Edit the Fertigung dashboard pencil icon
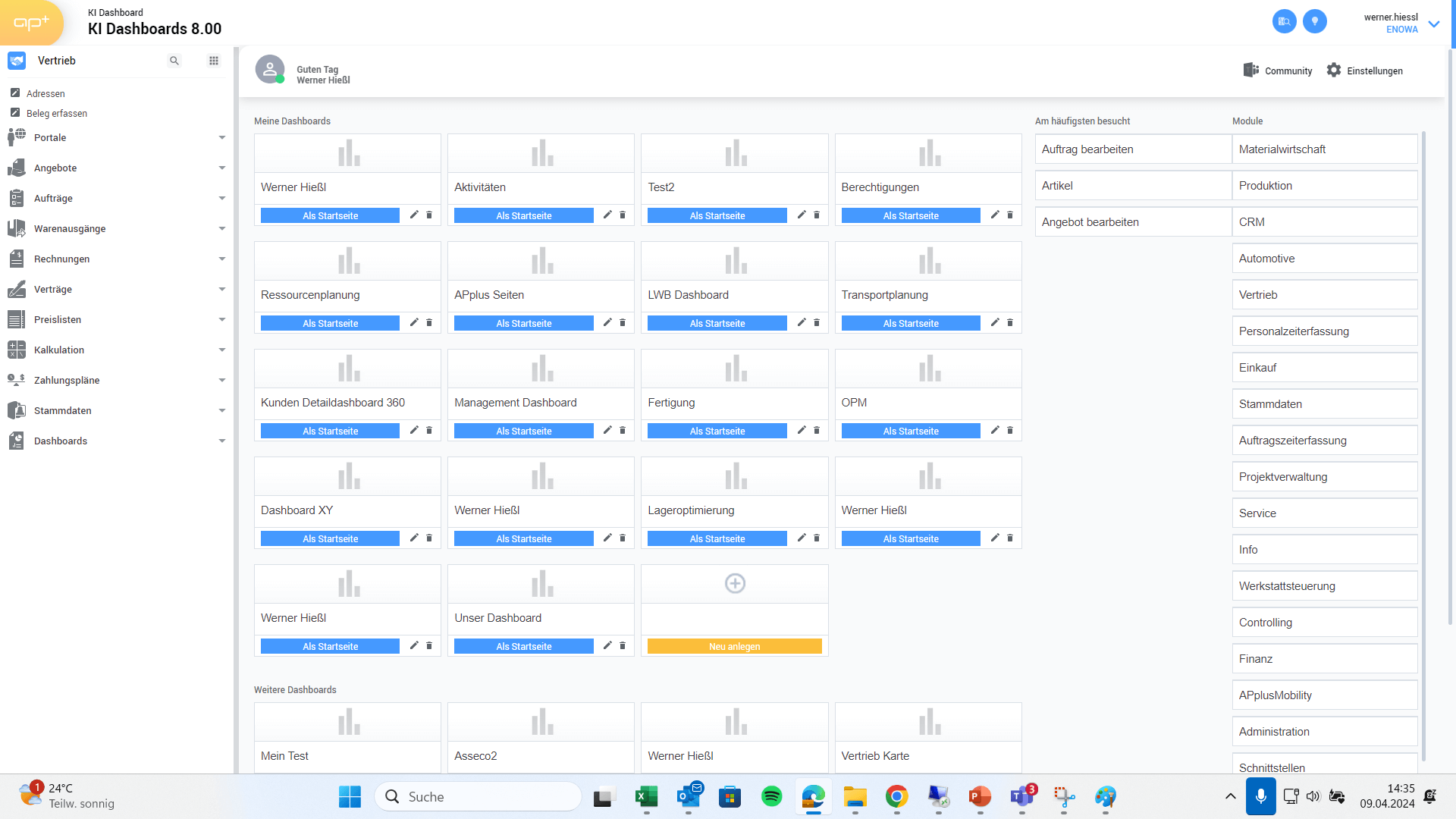 click(802, 430)
